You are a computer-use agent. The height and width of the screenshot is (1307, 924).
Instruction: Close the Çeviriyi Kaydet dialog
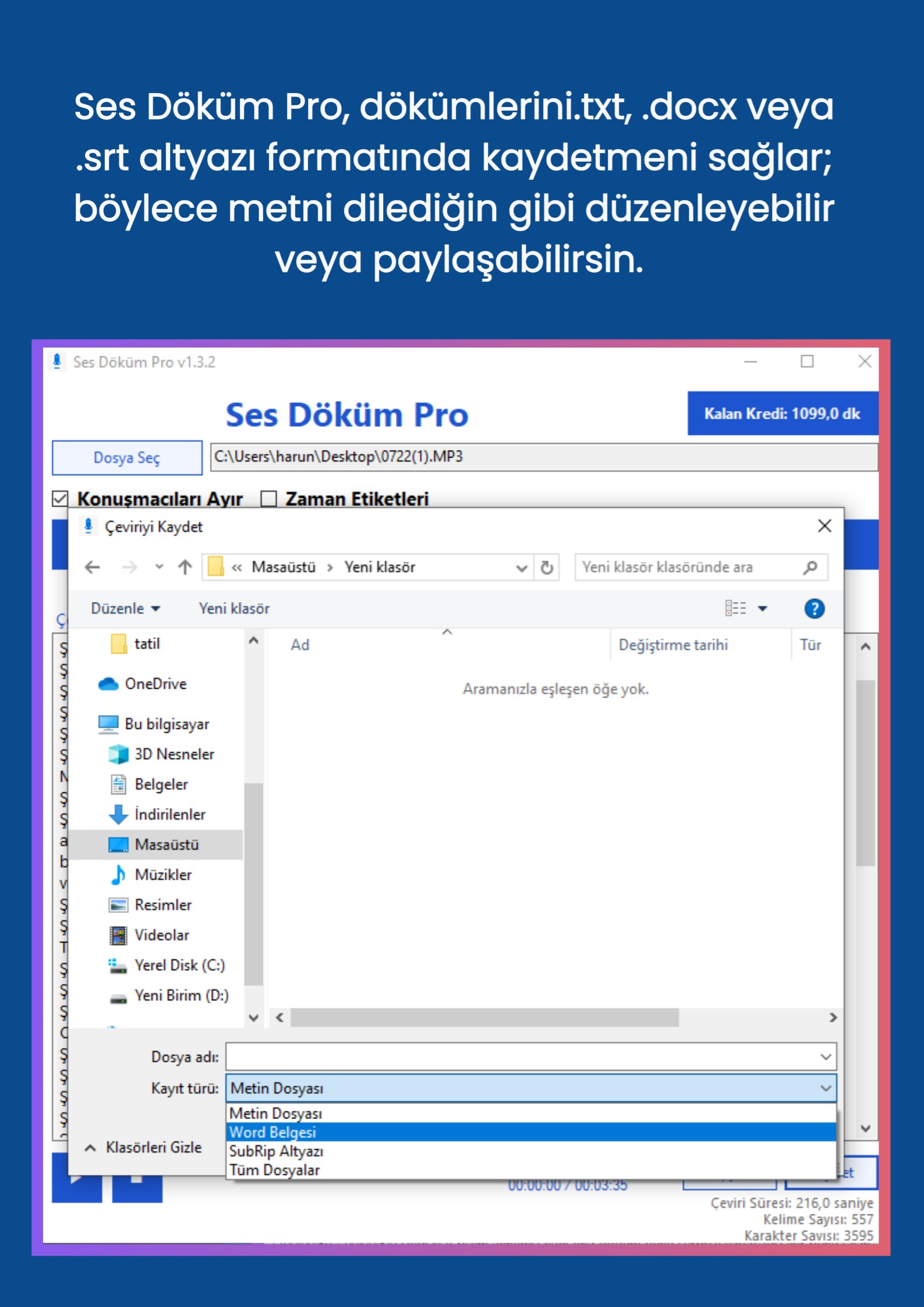[824, 526]
